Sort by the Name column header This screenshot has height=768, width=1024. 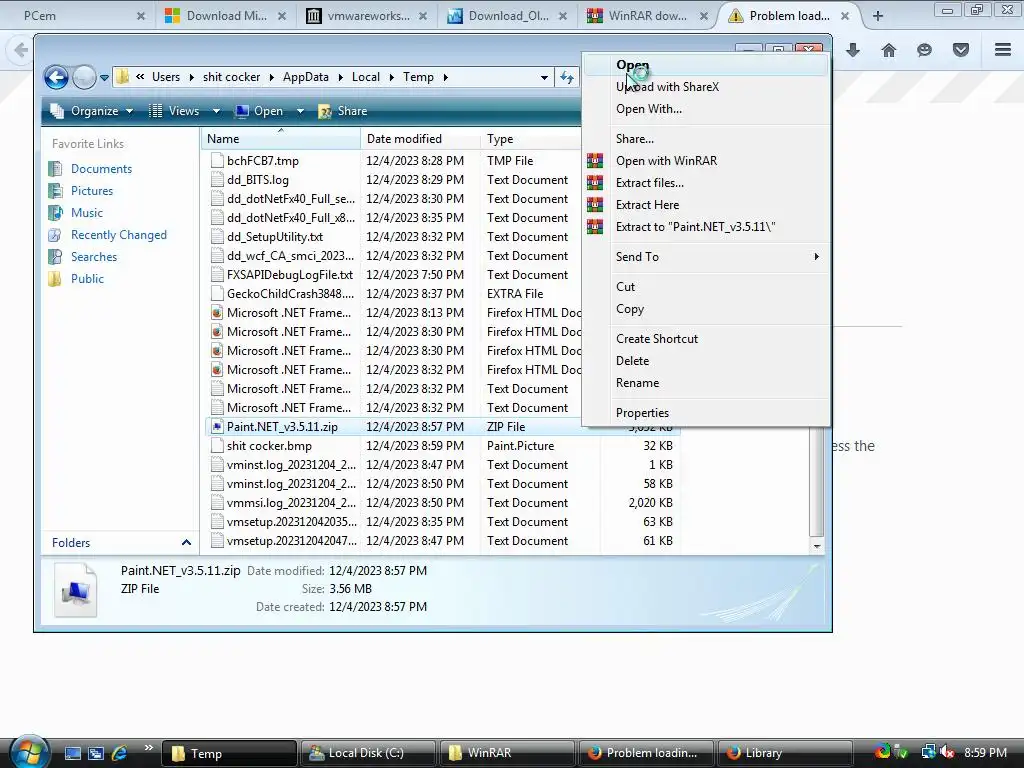pyautogui.click(x=281, y=138)
